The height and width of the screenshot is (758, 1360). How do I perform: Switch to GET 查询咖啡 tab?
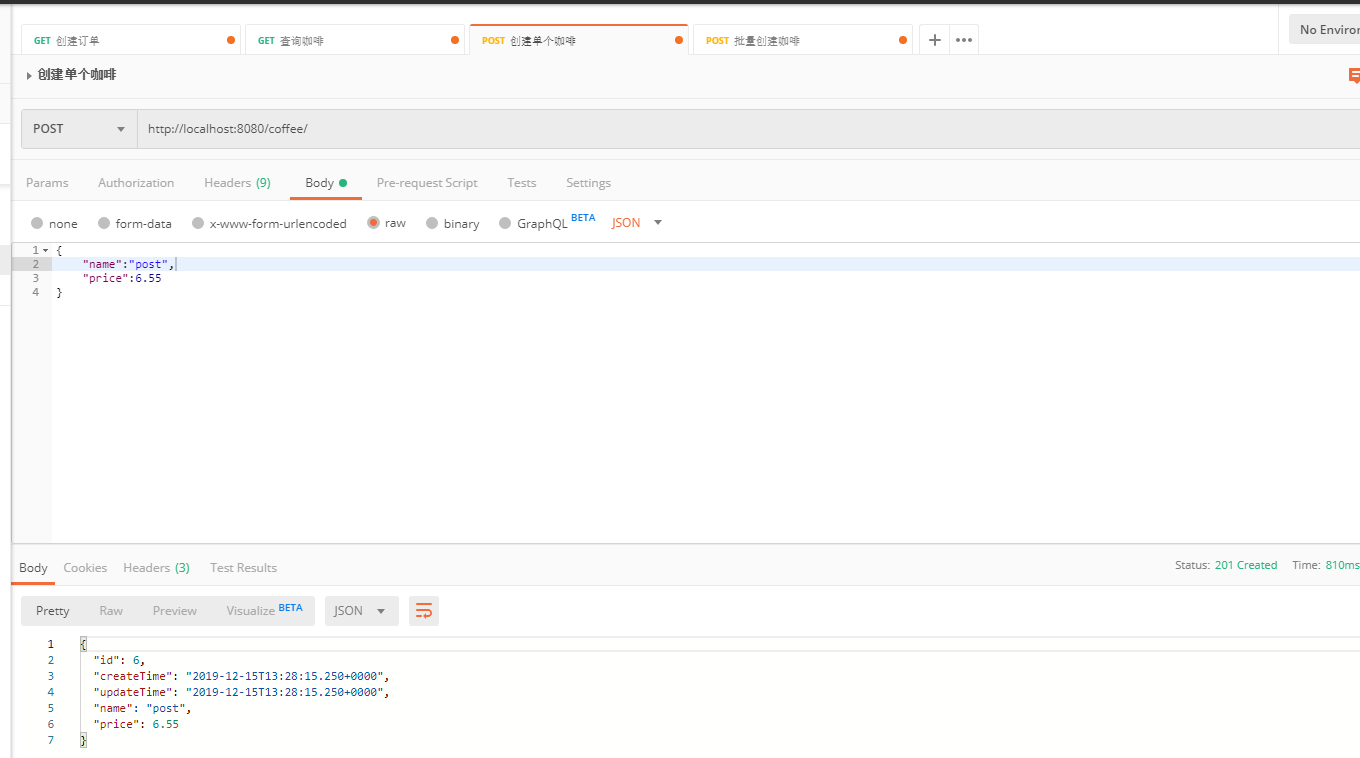pos(354,40)
